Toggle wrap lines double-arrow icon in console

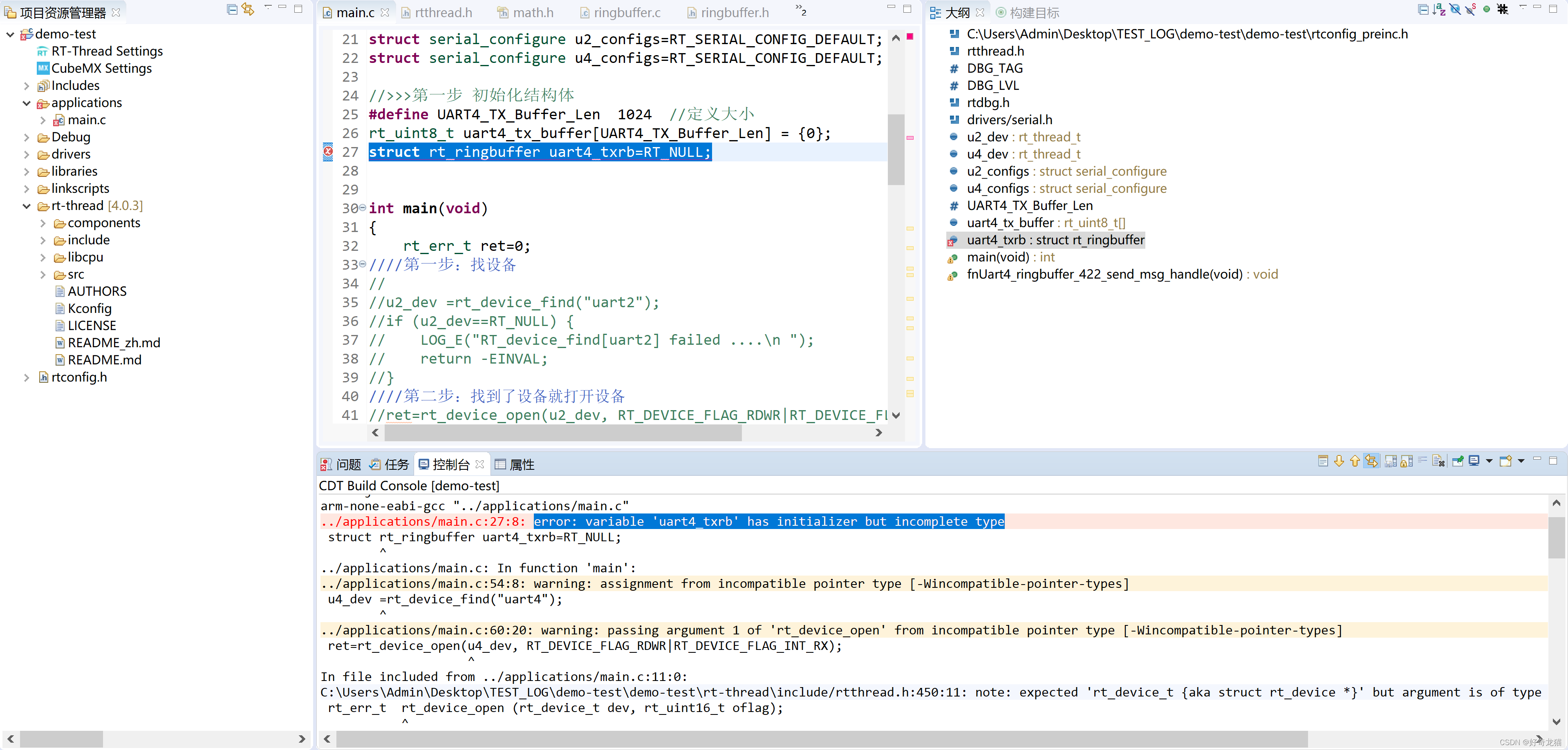(1371, 461)
